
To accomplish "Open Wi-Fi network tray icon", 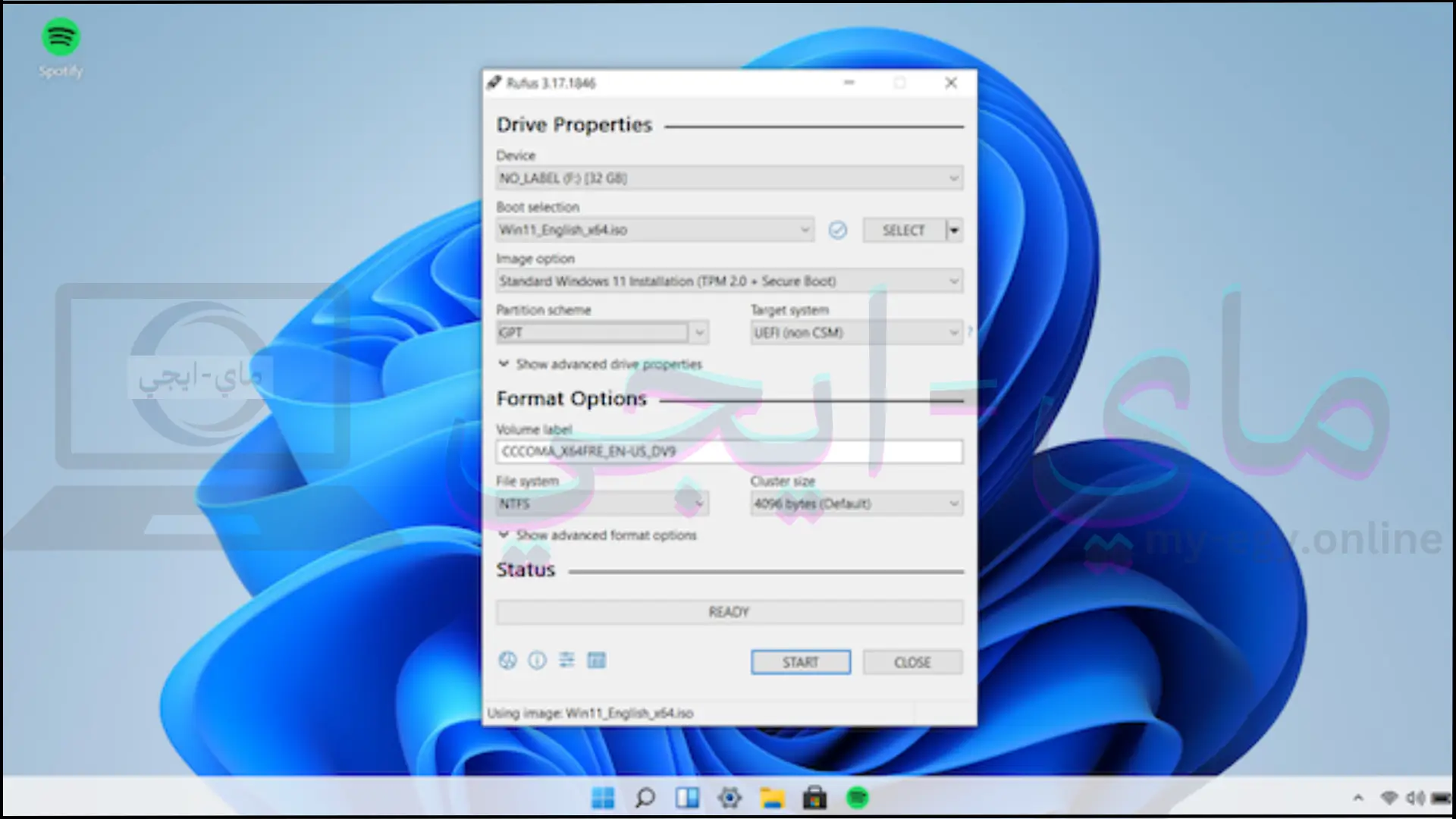I will pyautogui.click(x=1389, y=798).
